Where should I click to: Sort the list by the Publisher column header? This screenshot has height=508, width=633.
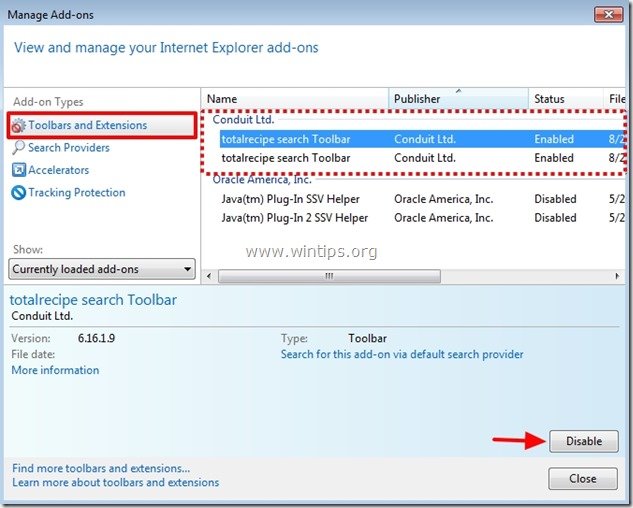[x=458, y=99]
